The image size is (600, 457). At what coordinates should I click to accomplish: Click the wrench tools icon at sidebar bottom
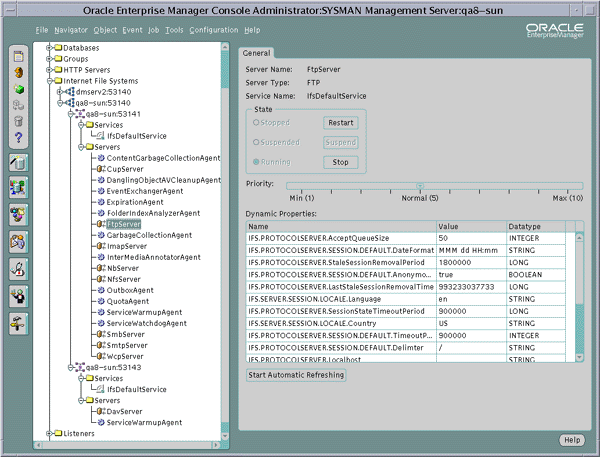click(18, 324)
